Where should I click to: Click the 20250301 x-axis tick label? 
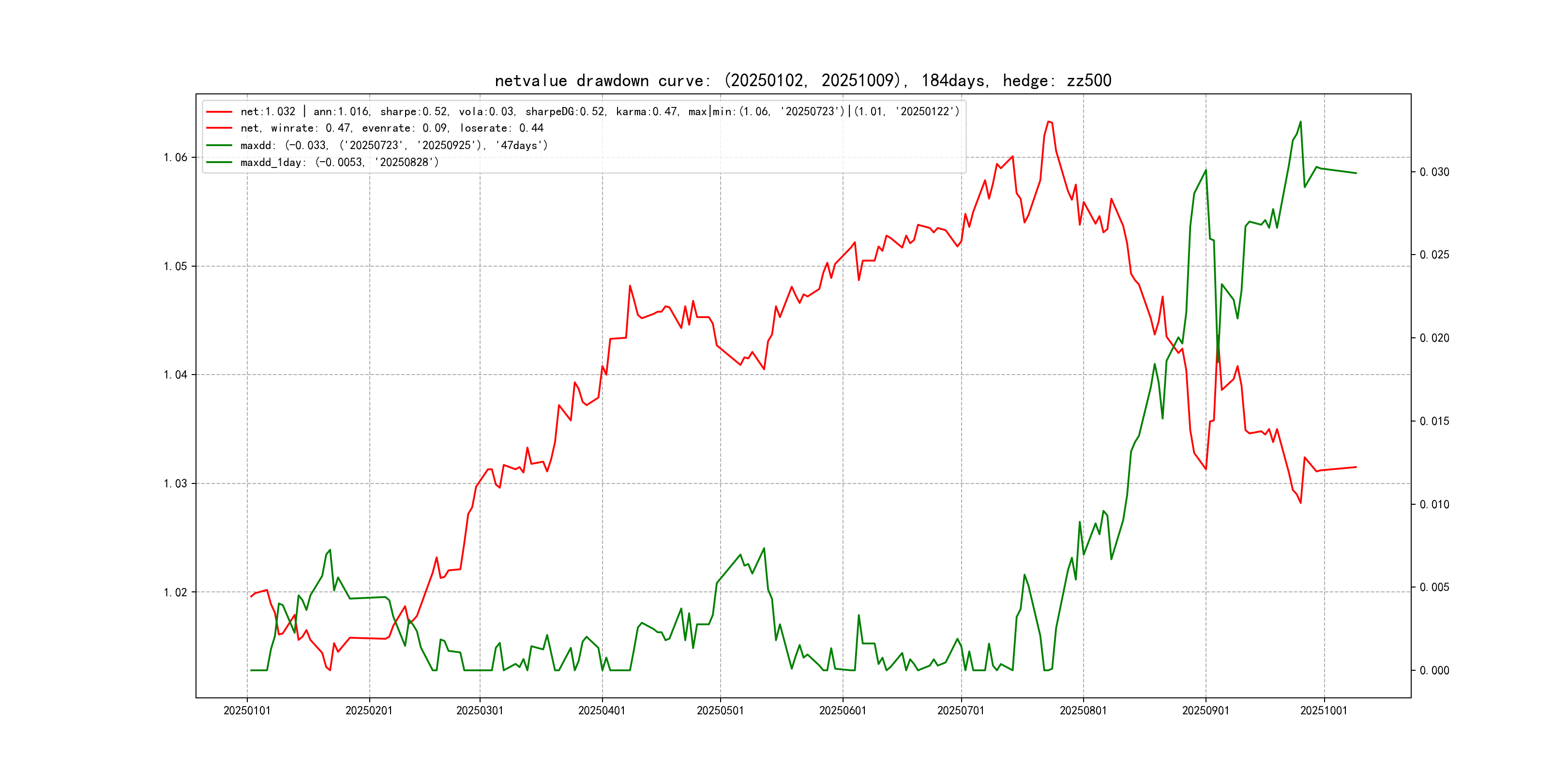480,711
